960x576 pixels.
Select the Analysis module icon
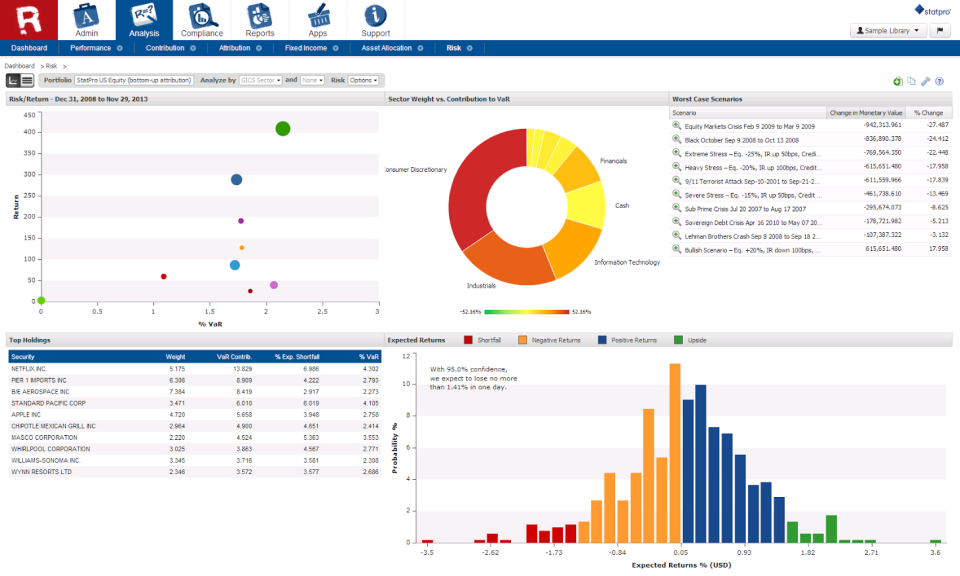click(145, 14)
